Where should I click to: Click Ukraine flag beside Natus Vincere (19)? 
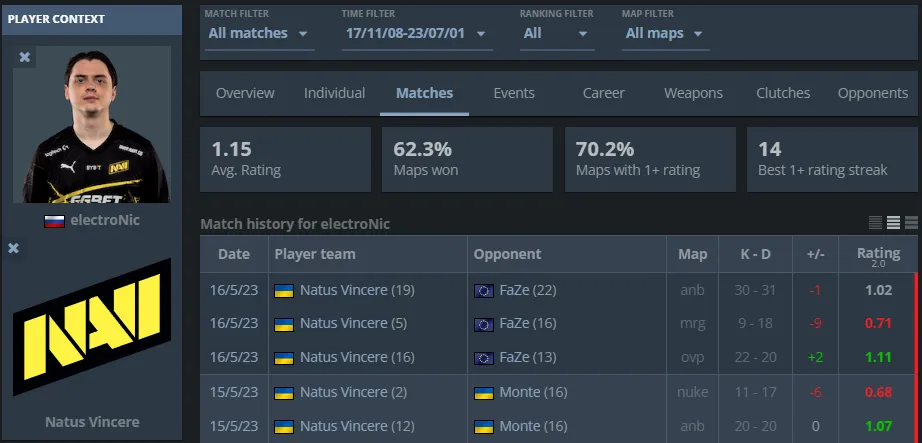pyautogui.click(x=284, y=291)
